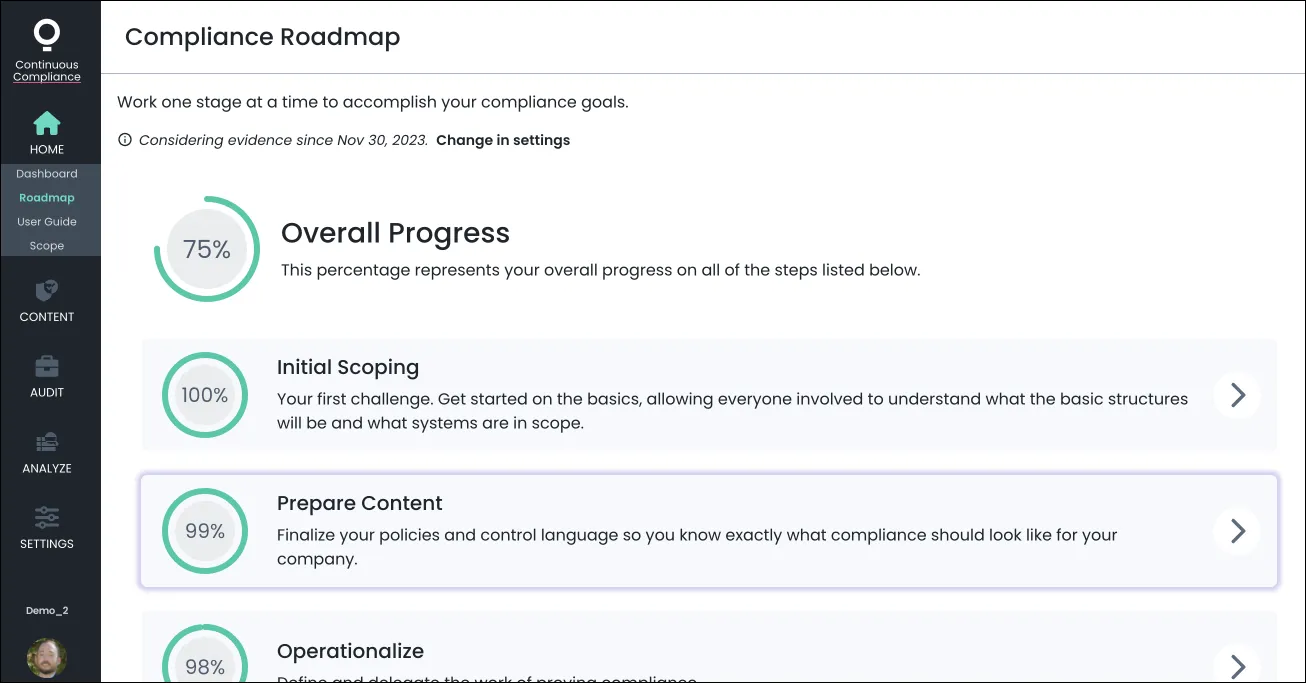Click the info icon next to evidence date

tap(124, 140)
